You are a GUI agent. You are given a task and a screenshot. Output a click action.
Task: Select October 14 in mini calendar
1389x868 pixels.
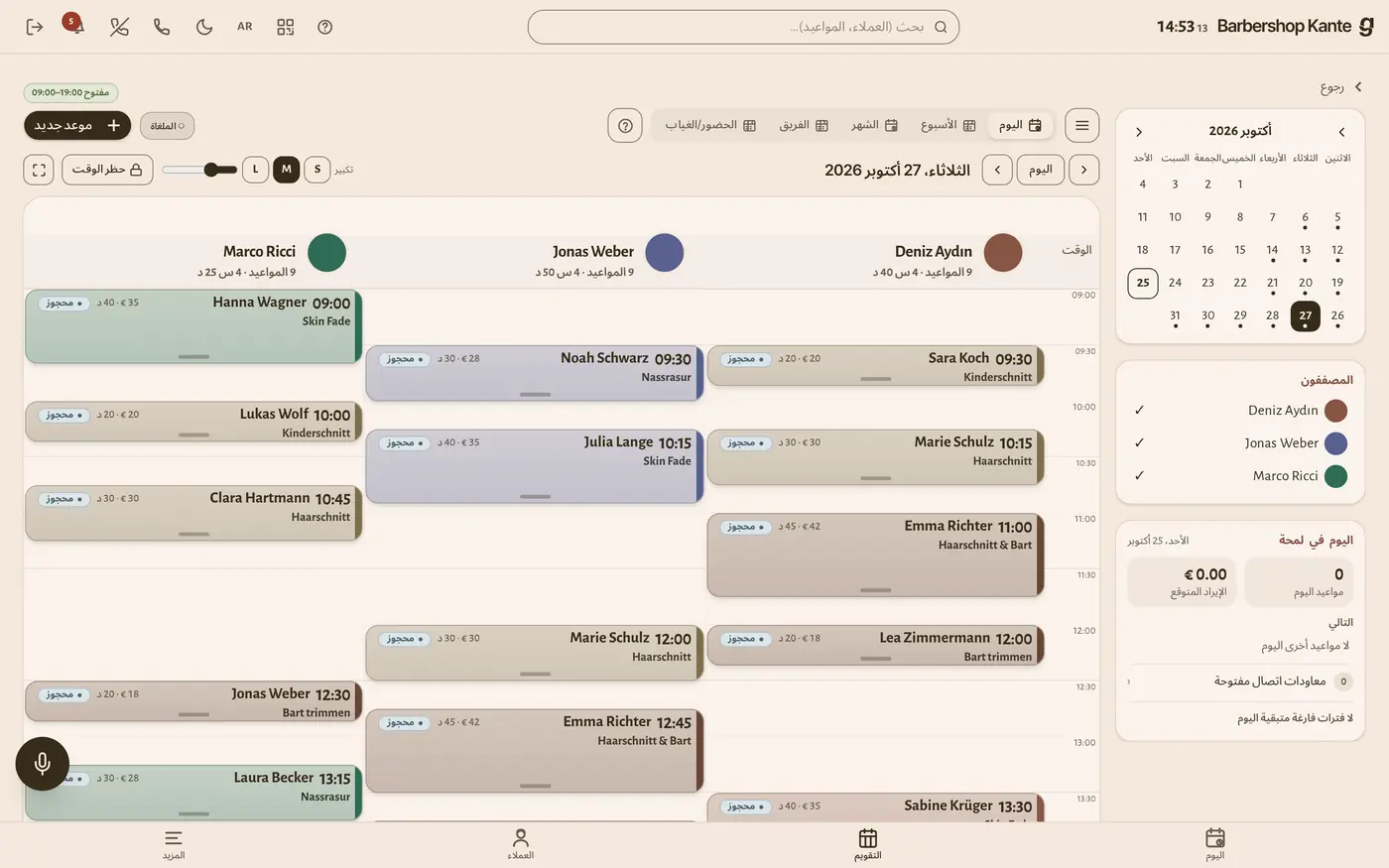tap(1273, 250)
